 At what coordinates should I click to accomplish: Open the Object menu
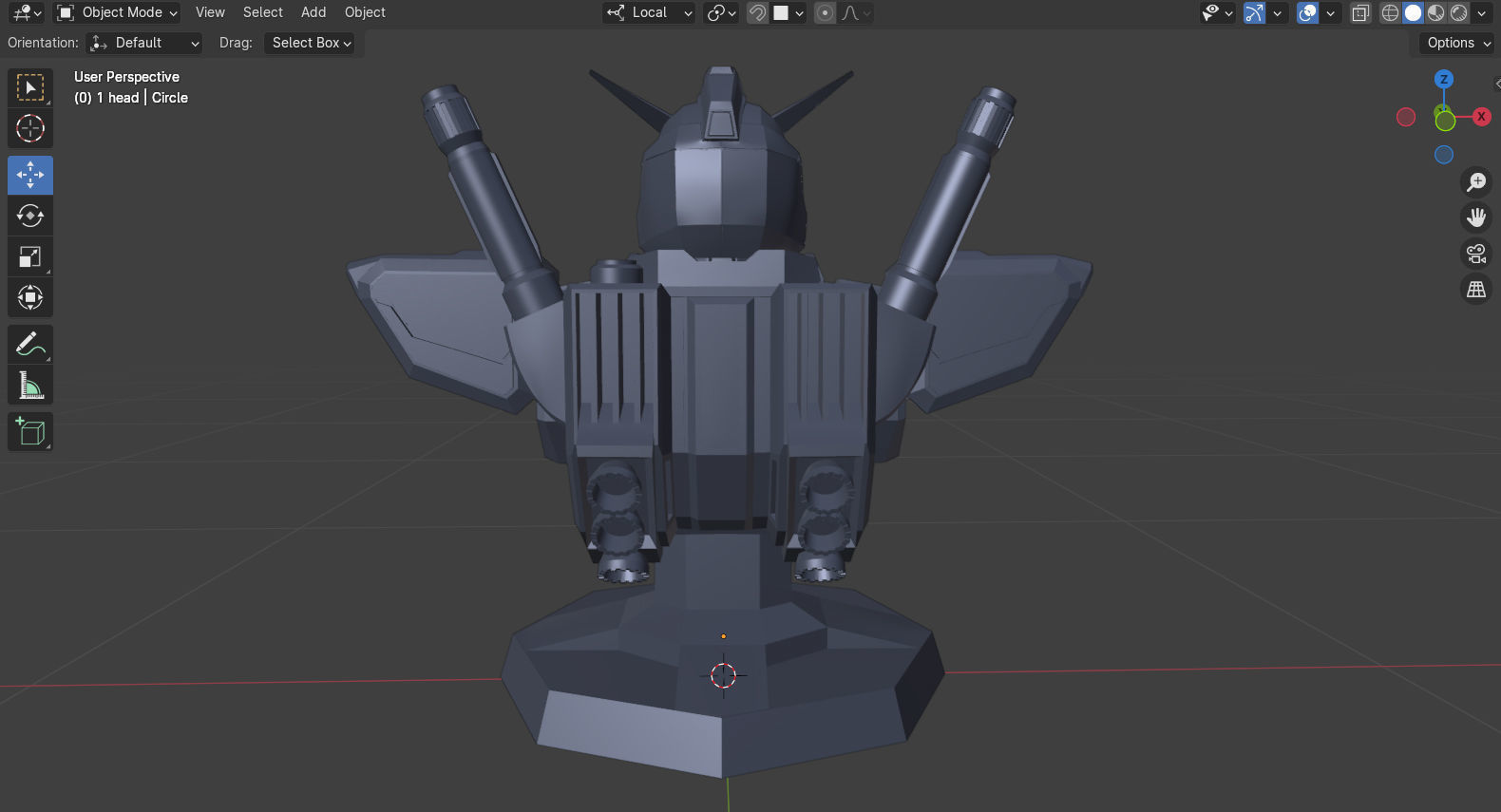click(x=365, y=12)
